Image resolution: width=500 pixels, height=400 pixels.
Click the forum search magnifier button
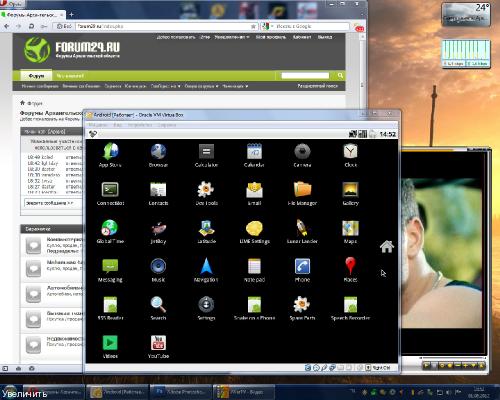(x=340, y=76)
